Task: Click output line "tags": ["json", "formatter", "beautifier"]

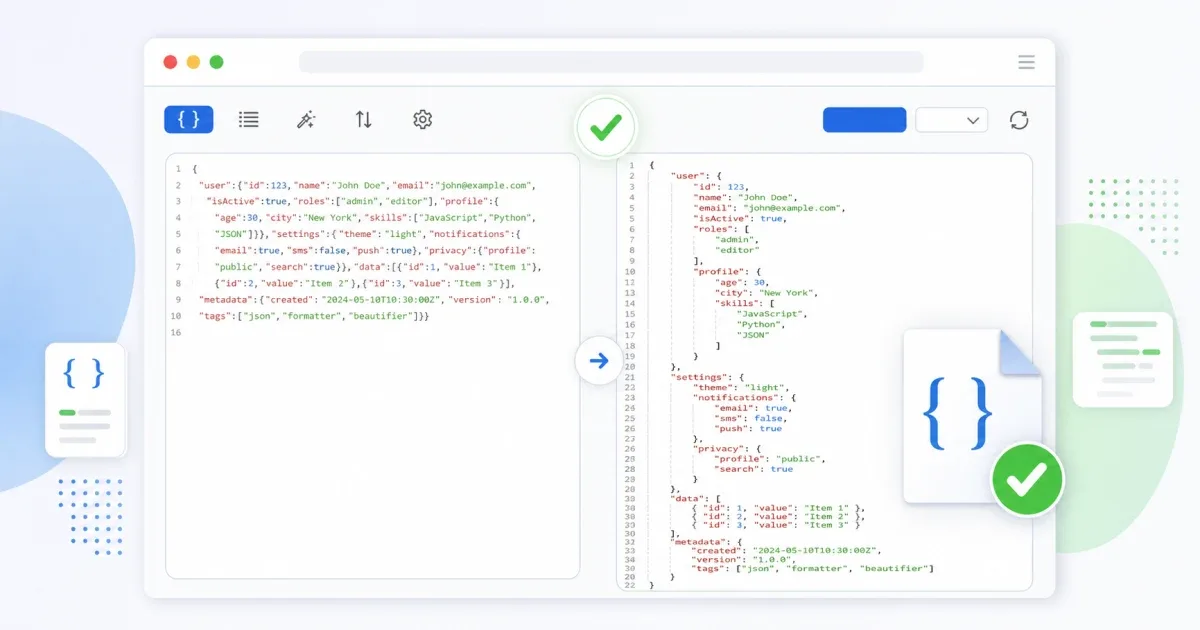Action: point(812,568)
